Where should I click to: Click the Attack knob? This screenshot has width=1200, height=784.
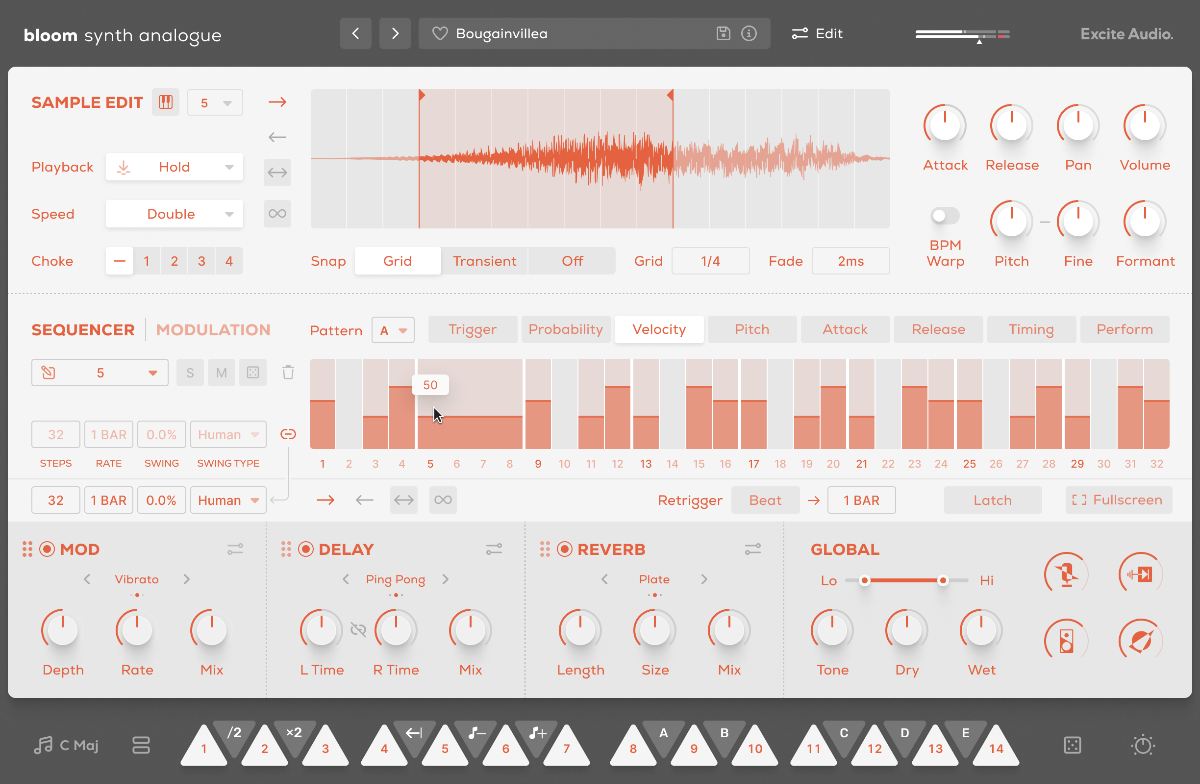click(x=945, y=125)
